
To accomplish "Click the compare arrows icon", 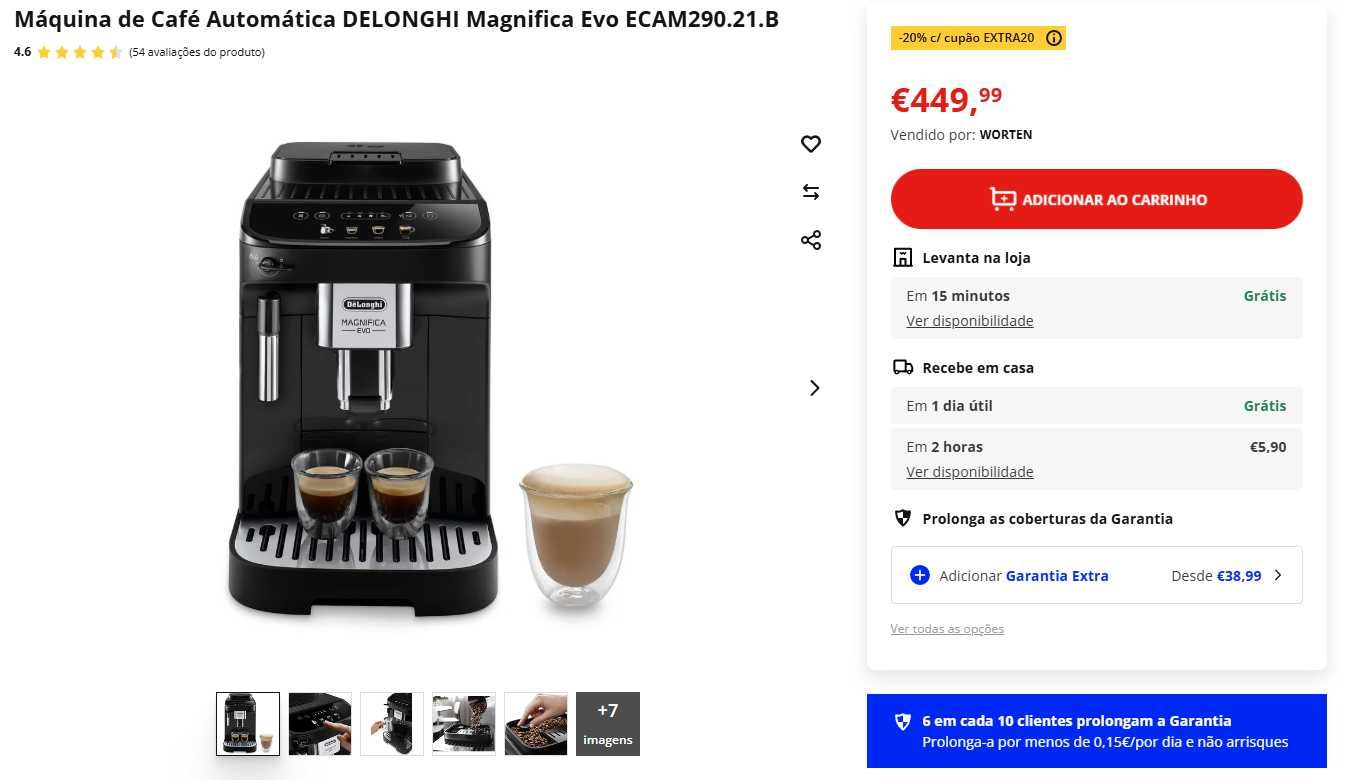I will [x=811, y=192].
